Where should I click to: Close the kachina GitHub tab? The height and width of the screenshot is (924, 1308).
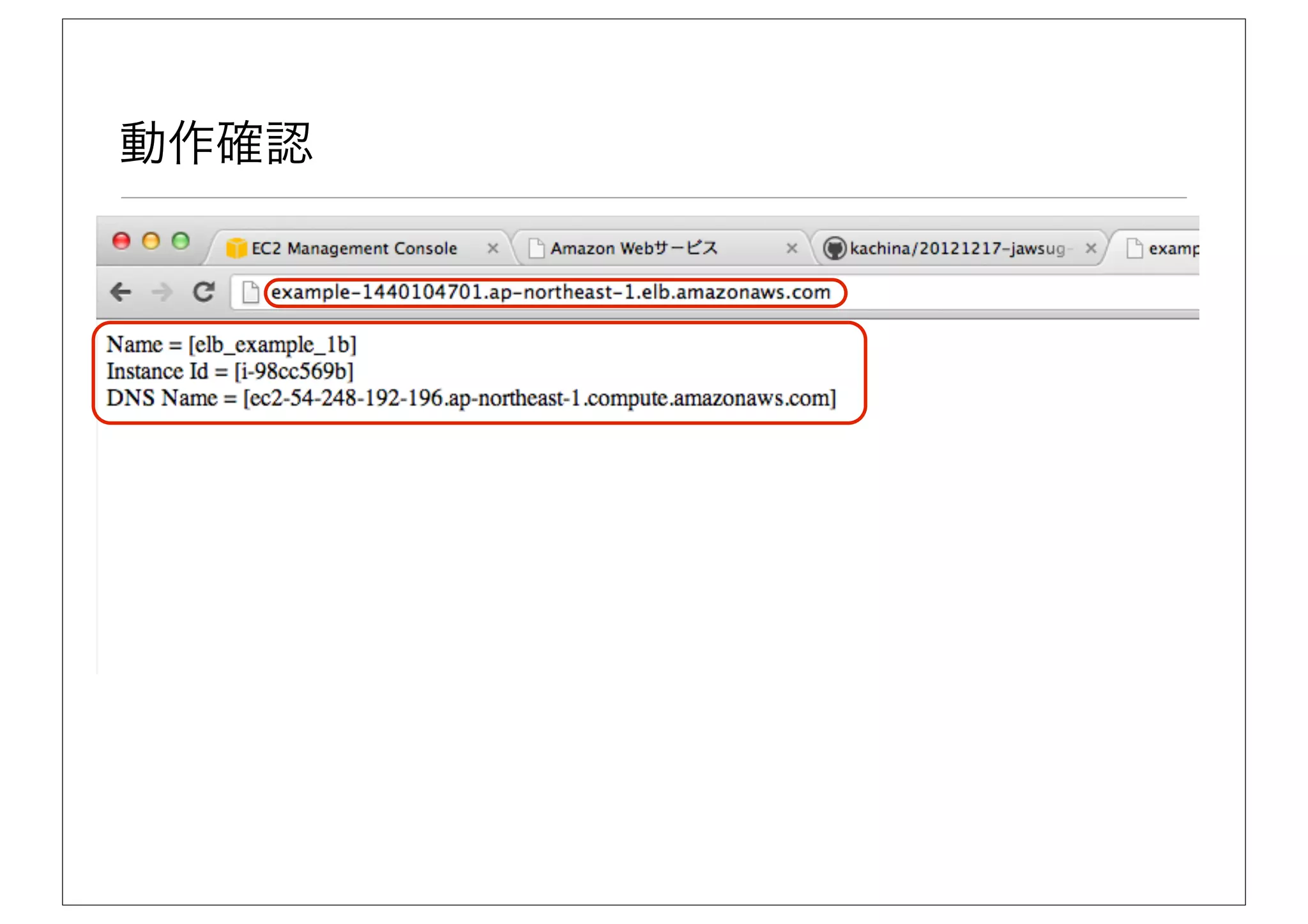point(1091,248)
